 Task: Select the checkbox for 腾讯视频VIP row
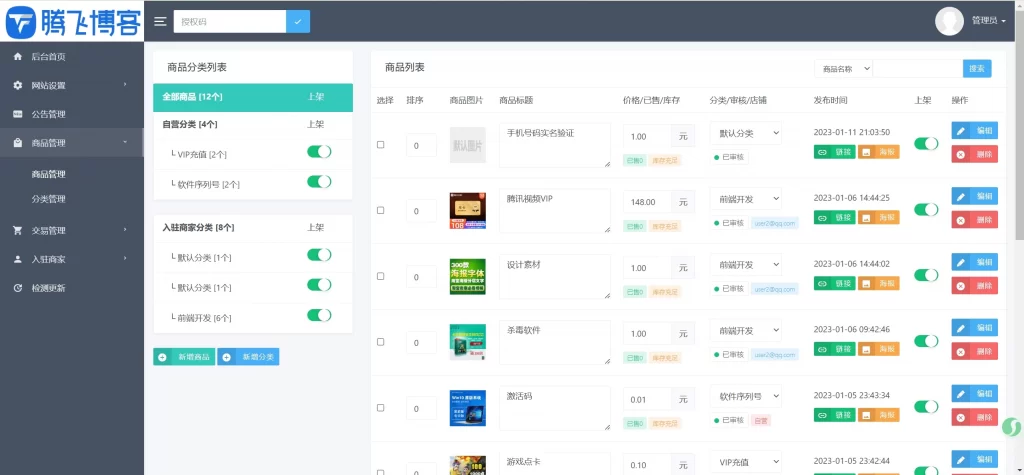click(x=380, y=210)
